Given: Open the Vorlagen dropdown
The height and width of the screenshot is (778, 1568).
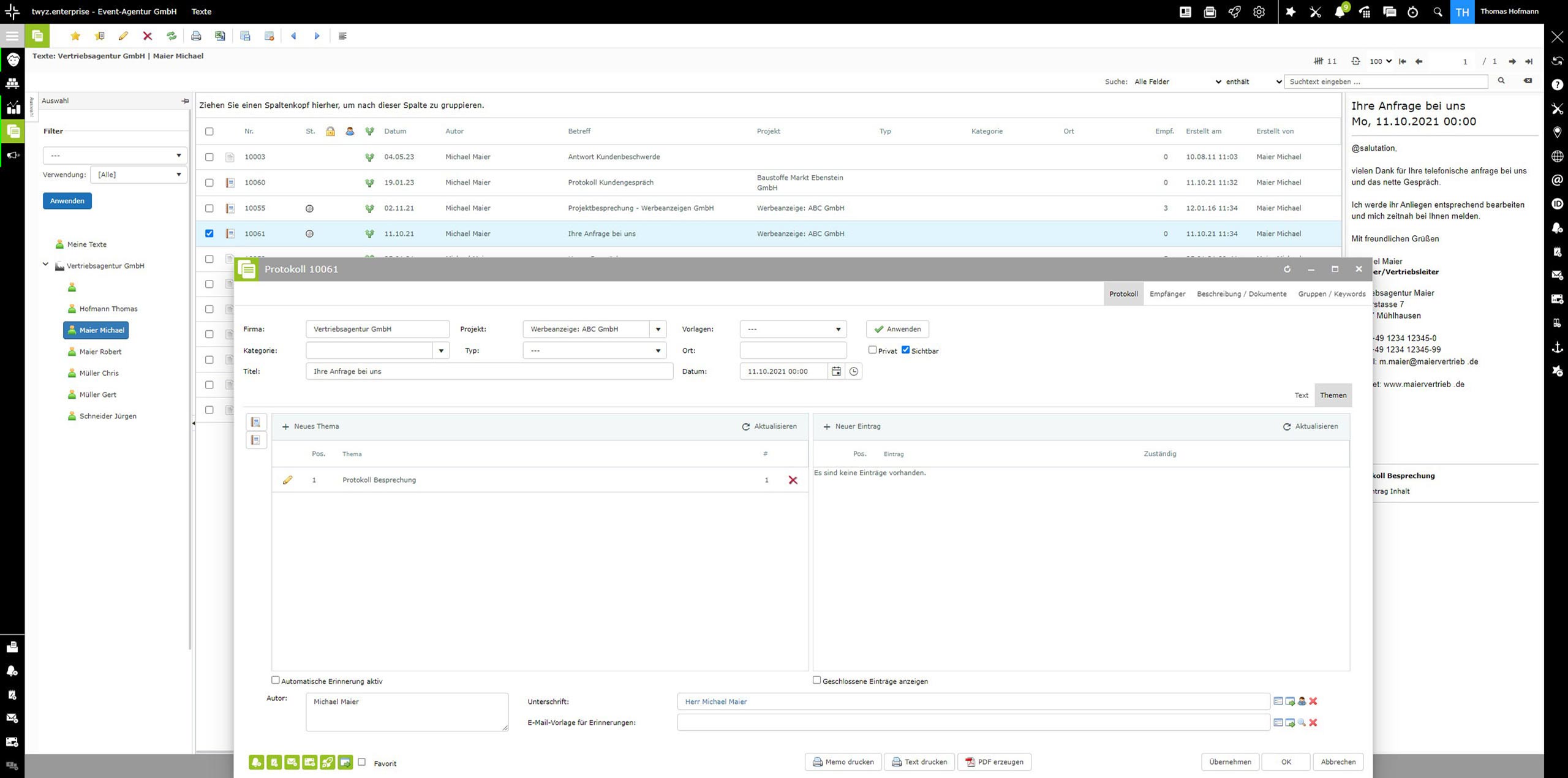Looking at the screenshot, I should (x=793, y=329).
